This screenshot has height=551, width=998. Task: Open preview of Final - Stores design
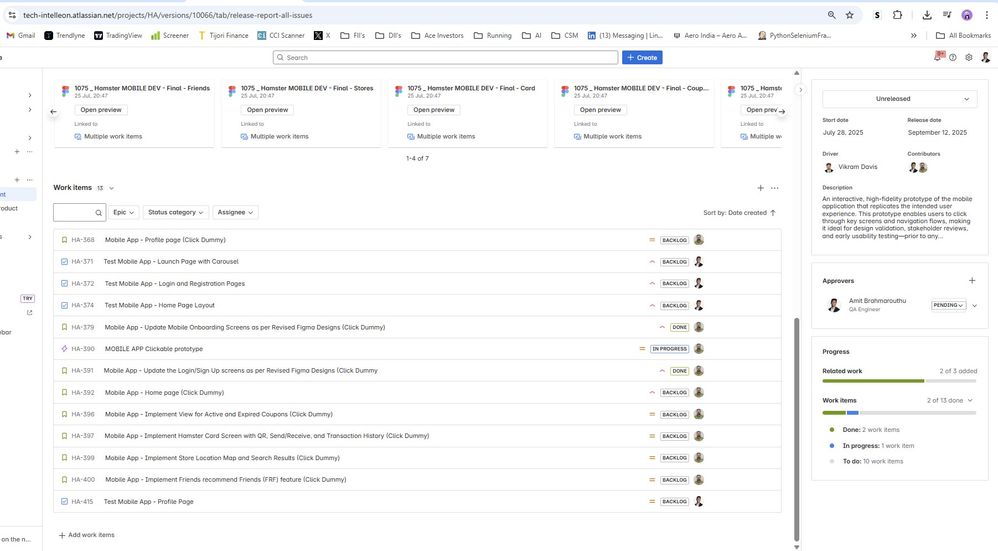coord(267,110)
